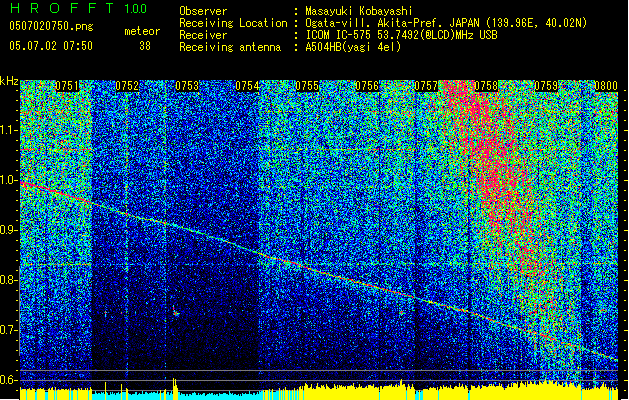Viewport: 629px width, 400px height.
Task: Click the 0800 time marker
Action: [606, 86]
